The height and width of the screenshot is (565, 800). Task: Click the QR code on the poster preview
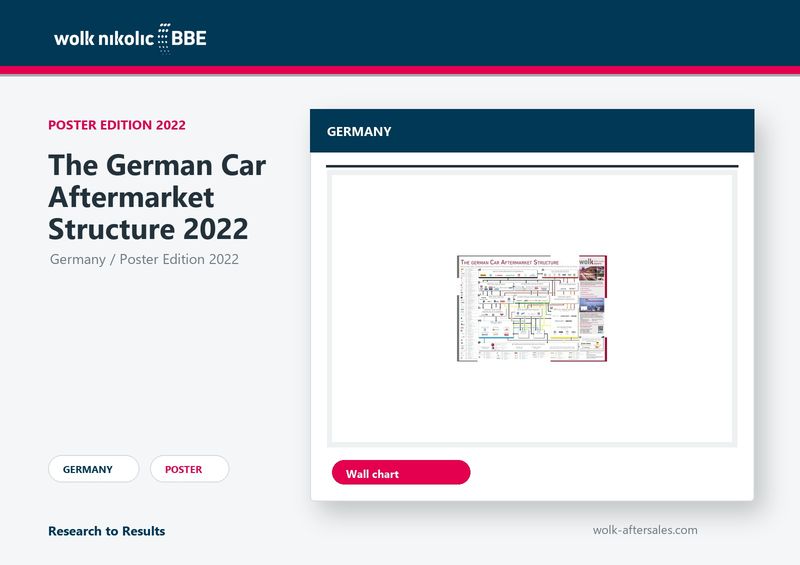(600, 329)
